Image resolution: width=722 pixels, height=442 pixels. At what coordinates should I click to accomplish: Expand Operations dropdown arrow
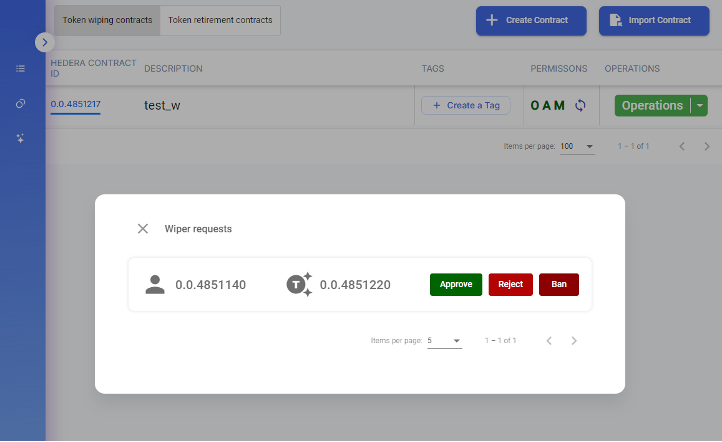pyautogui.click(x=701, y=105)
